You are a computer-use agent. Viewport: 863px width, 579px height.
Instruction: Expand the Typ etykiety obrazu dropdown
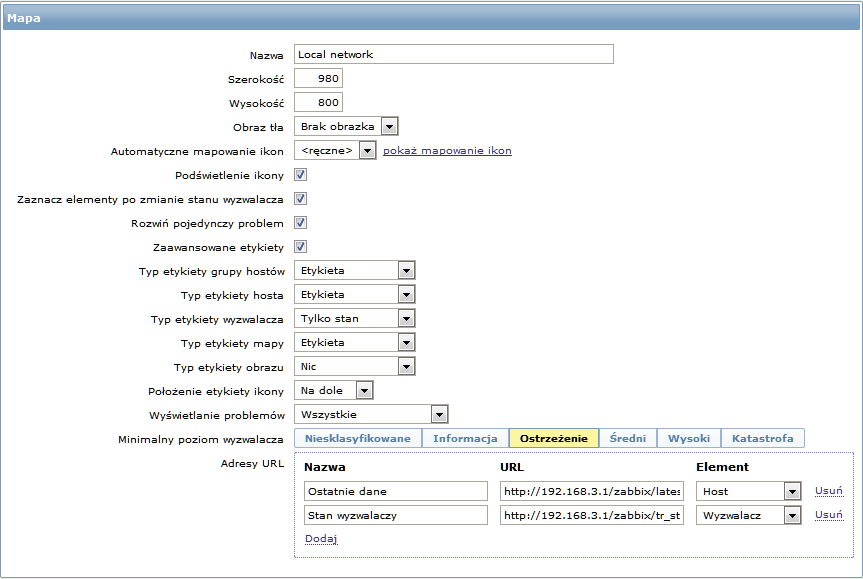point(354,367)
